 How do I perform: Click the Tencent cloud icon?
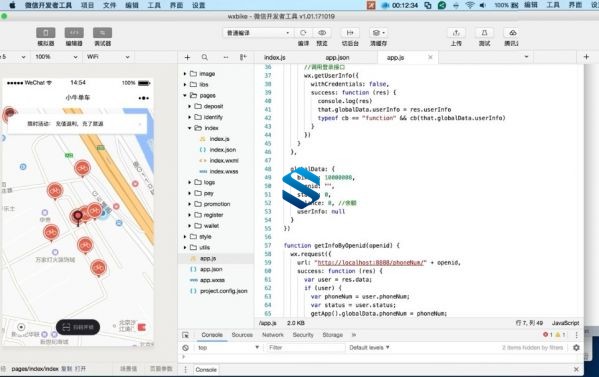(x=512, y=33)
